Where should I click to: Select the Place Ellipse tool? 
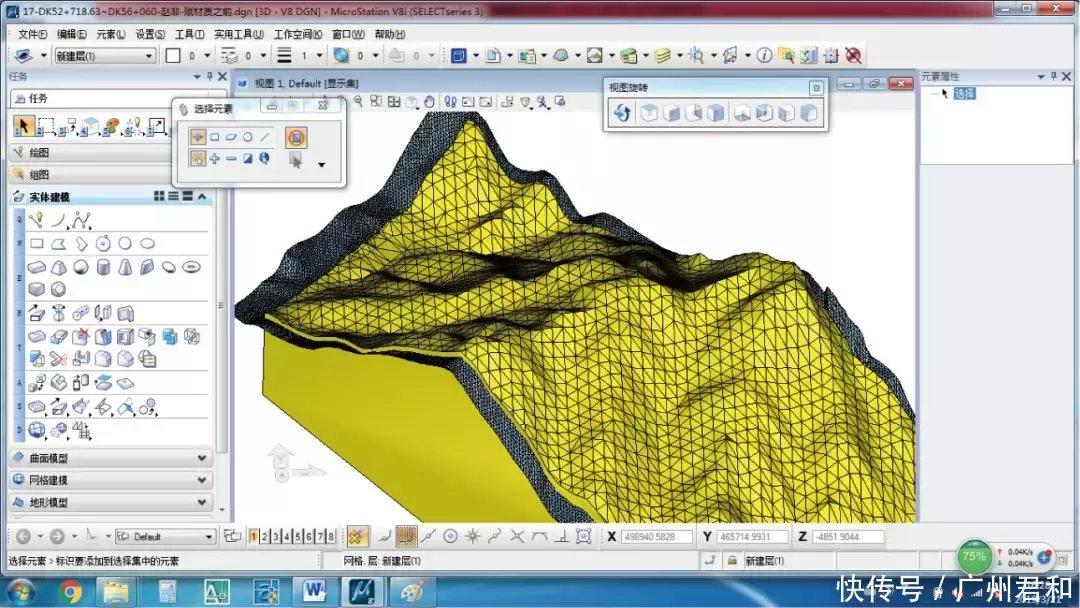[147, 243]
